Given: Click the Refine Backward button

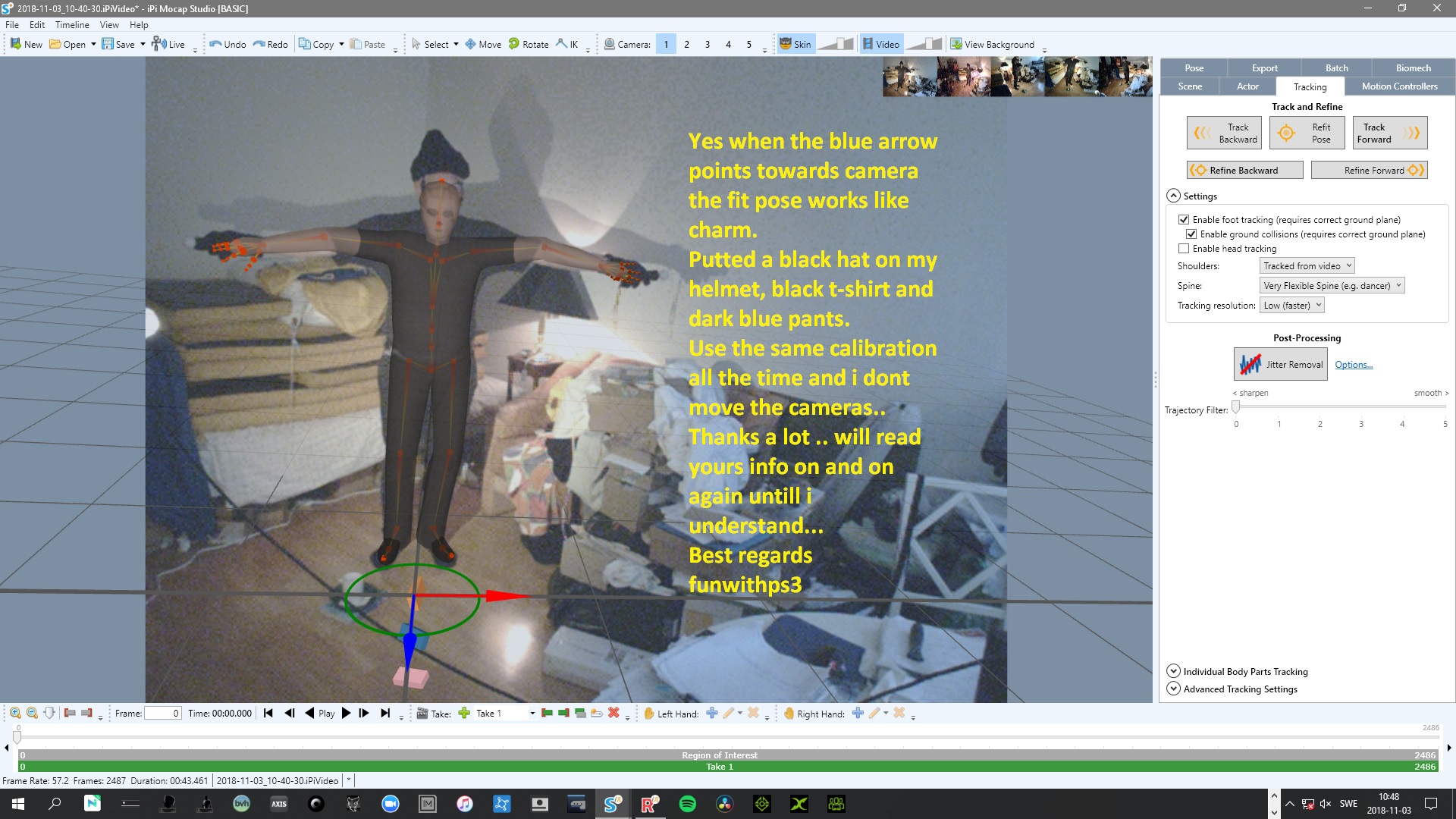Looking at the screenshot, I should point(1244,171).
